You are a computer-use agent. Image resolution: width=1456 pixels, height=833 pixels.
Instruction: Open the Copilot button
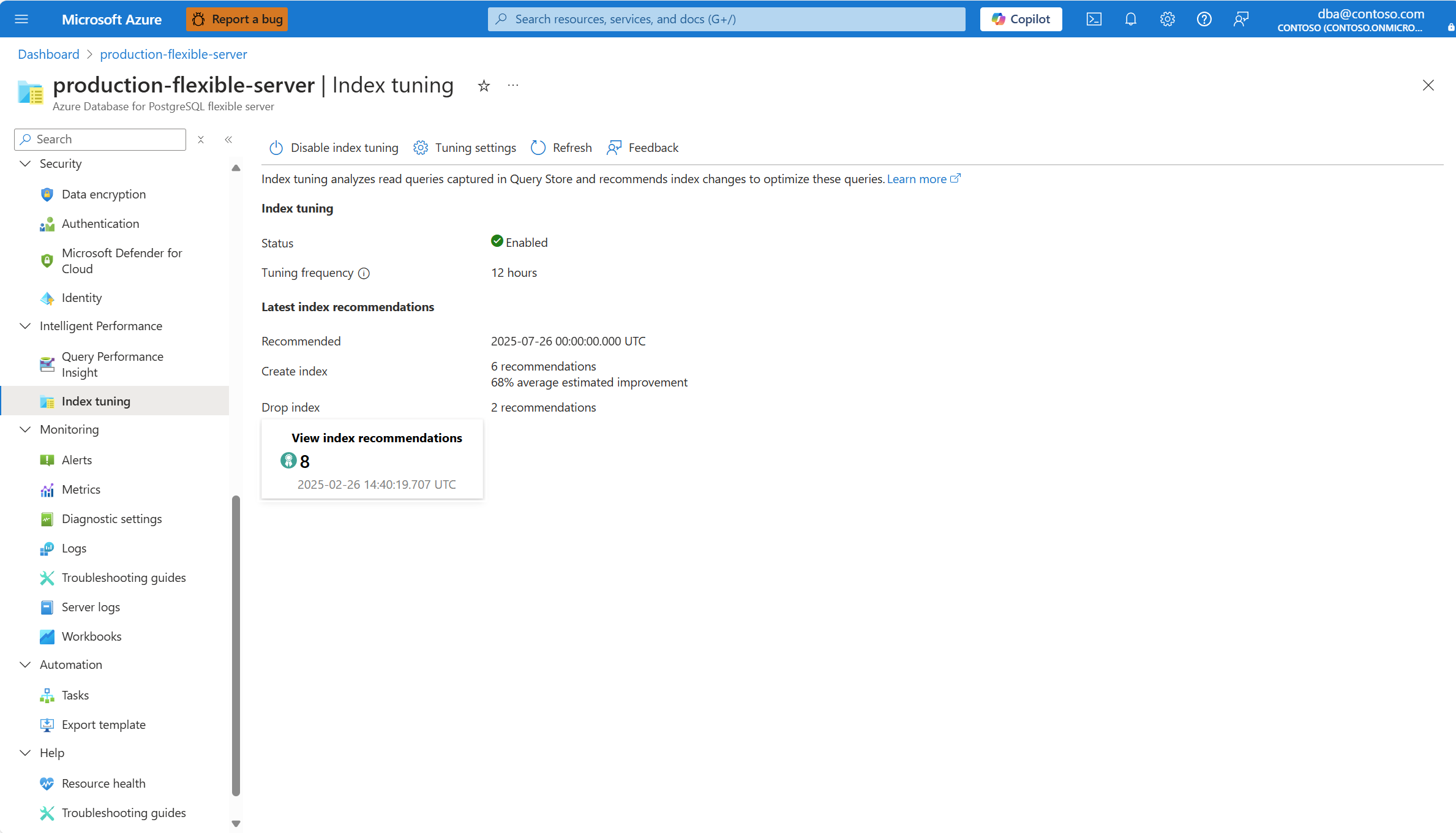pos(1021,19)
